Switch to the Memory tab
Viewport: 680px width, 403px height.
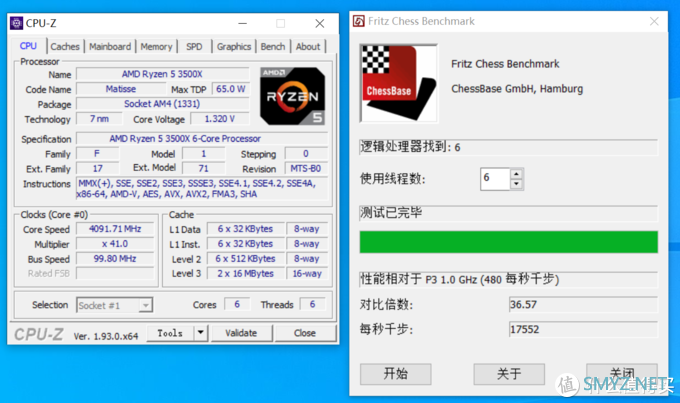click(x=156, y=46)
